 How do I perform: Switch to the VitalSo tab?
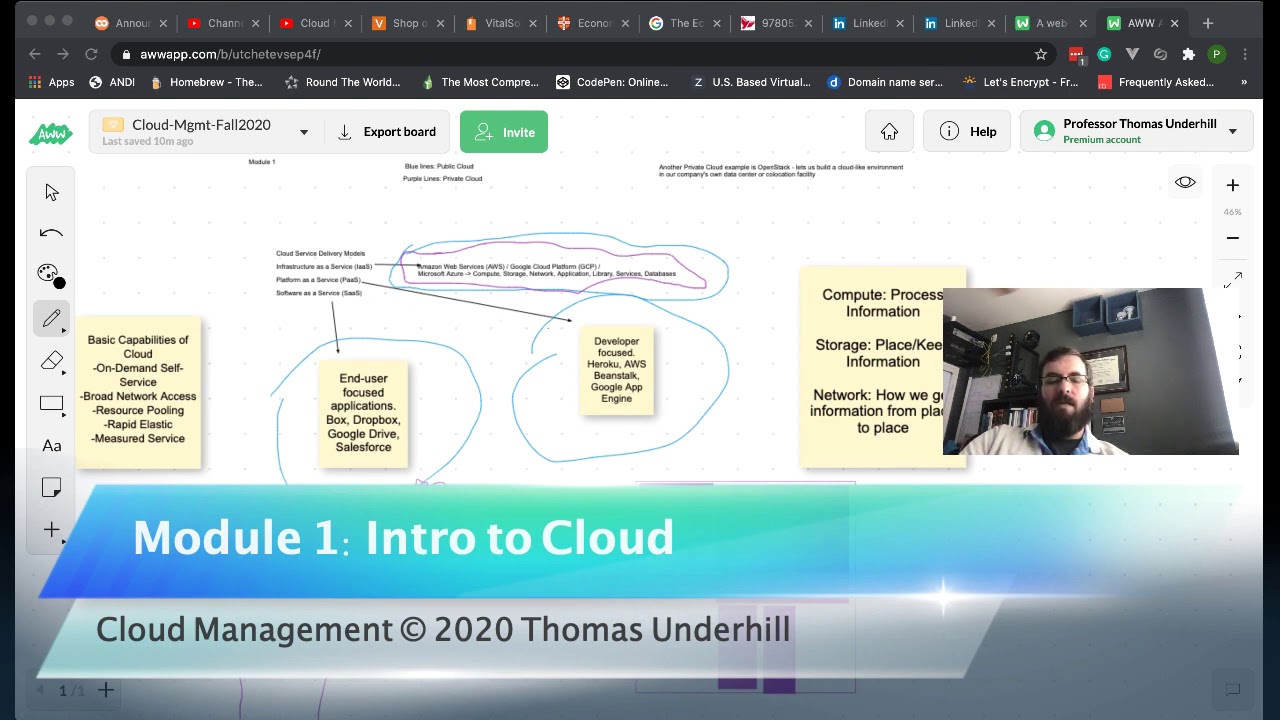coord(498,23)
